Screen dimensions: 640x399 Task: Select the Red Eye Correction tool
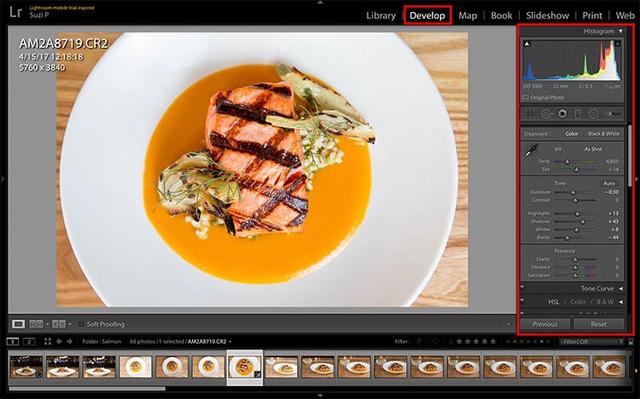click(562, 114)
